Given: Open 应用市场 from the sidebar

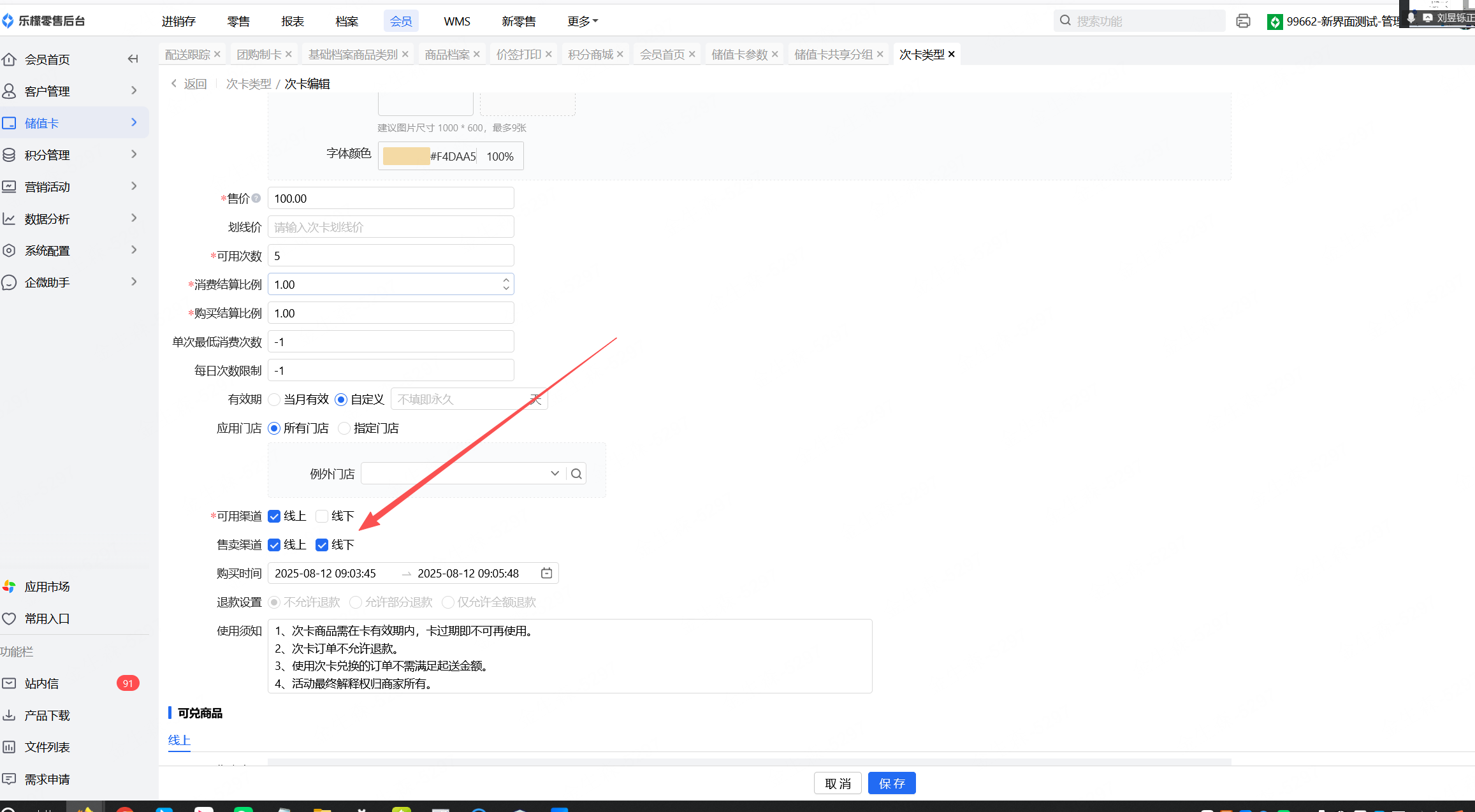Looking at the screenshot, I should [47, 586].
